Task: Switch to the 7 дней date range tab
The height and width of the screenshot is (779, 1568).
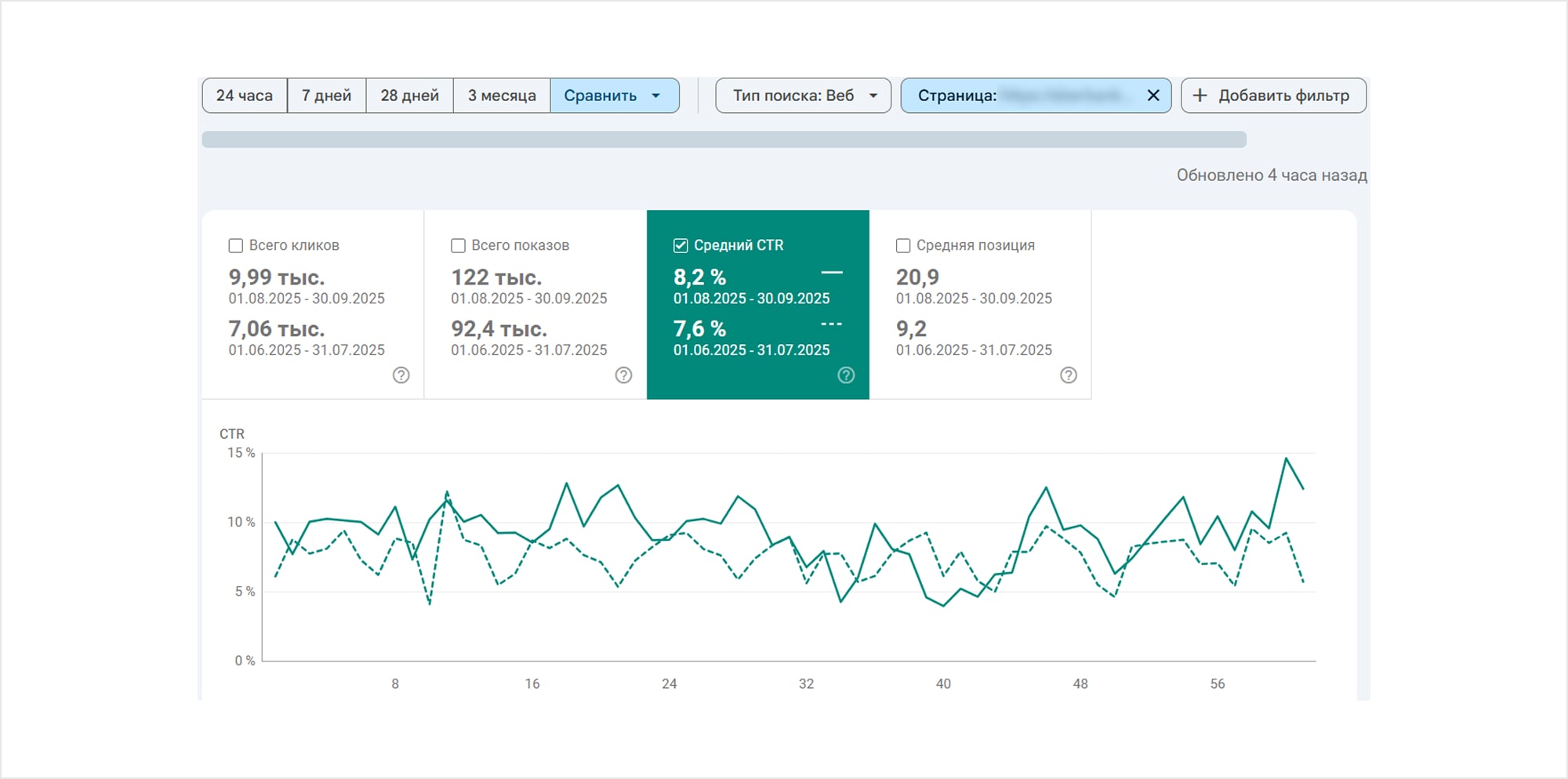Action: (326, 96)
